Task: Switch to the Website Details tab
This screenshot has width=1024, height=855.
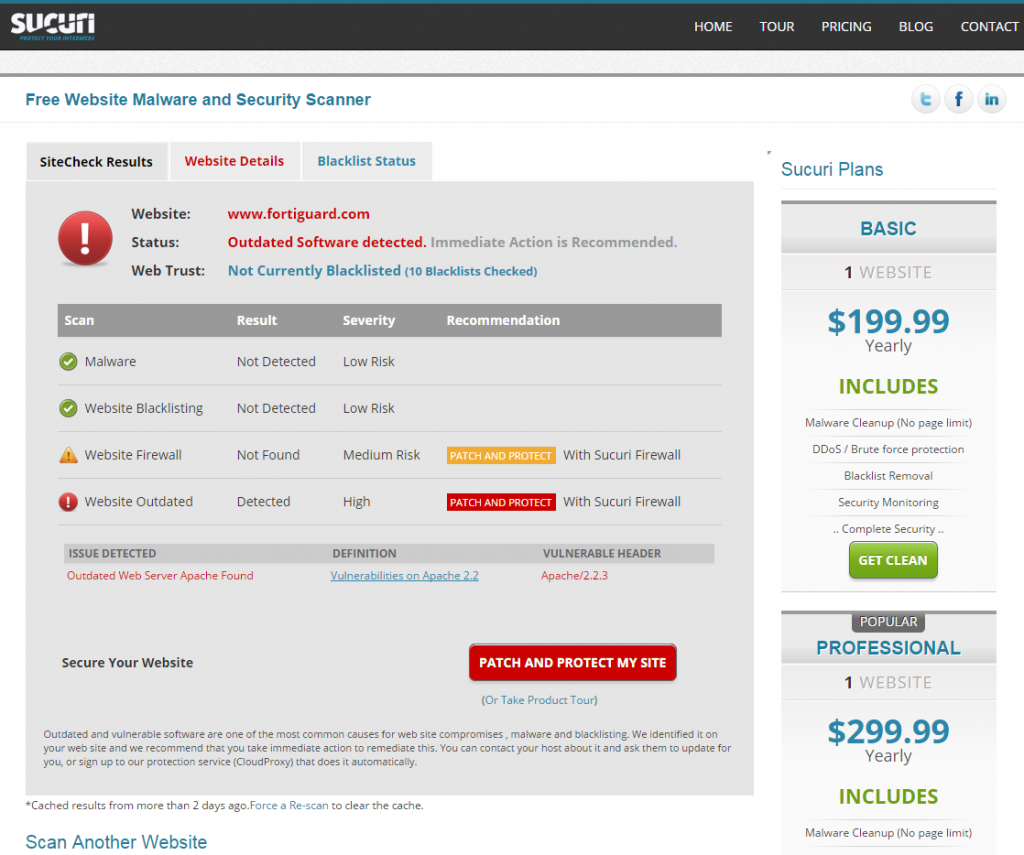Action: point(234,160)
